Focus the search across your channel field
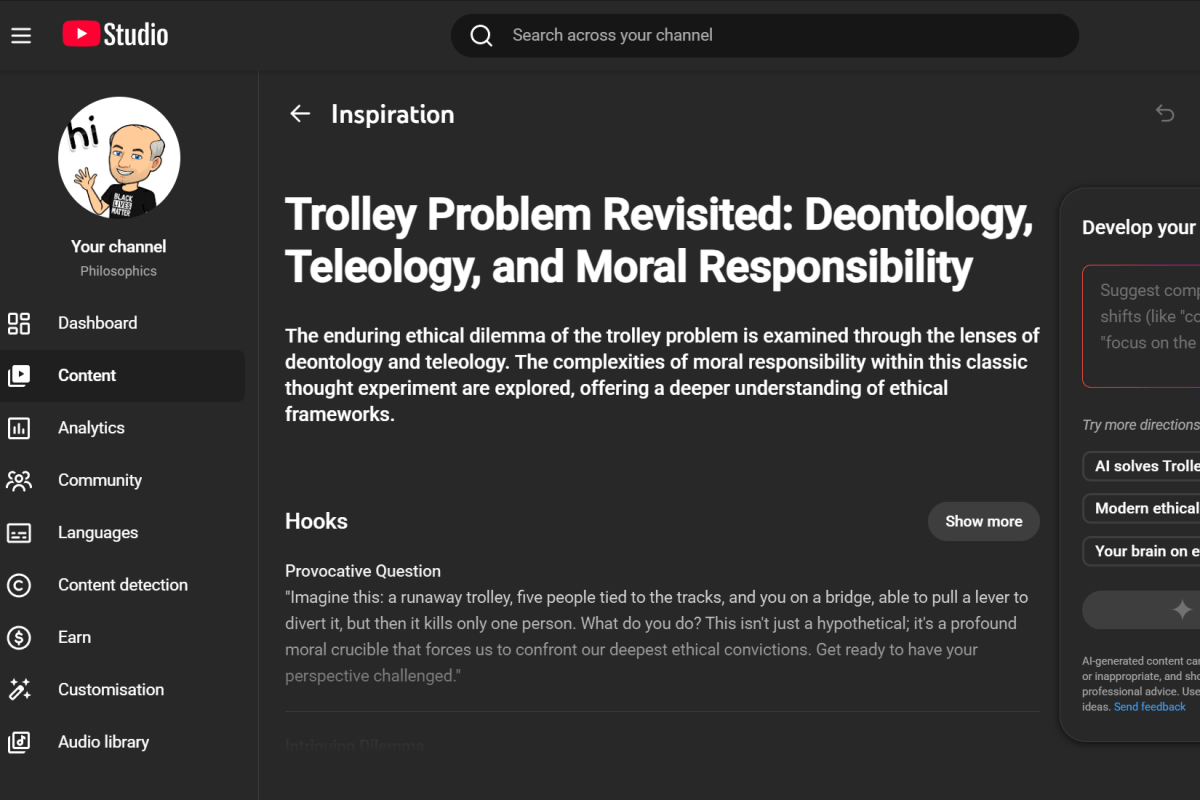Image resolution: width=1200 pixels, height=800 pixels. click(x=780, y=36)
